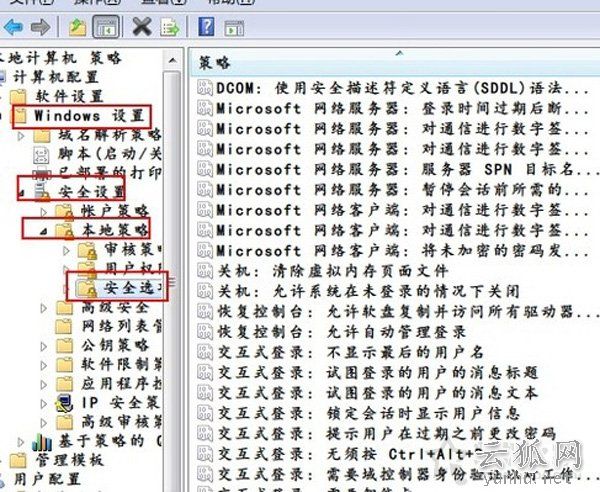Toggle the show/hide console tree icon
This screenshot has width=600, height=492.
(106, 27)
